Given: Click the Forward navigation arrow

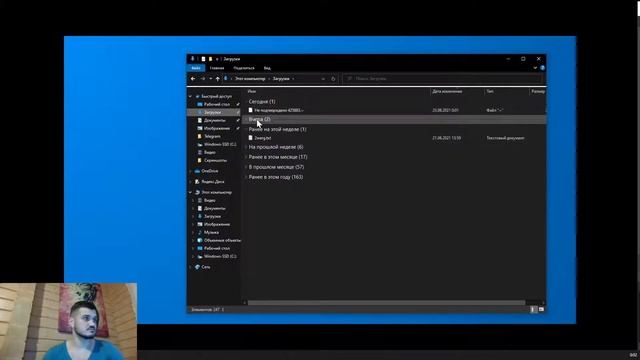Looking at the screenshot, I should pos(203,79).
